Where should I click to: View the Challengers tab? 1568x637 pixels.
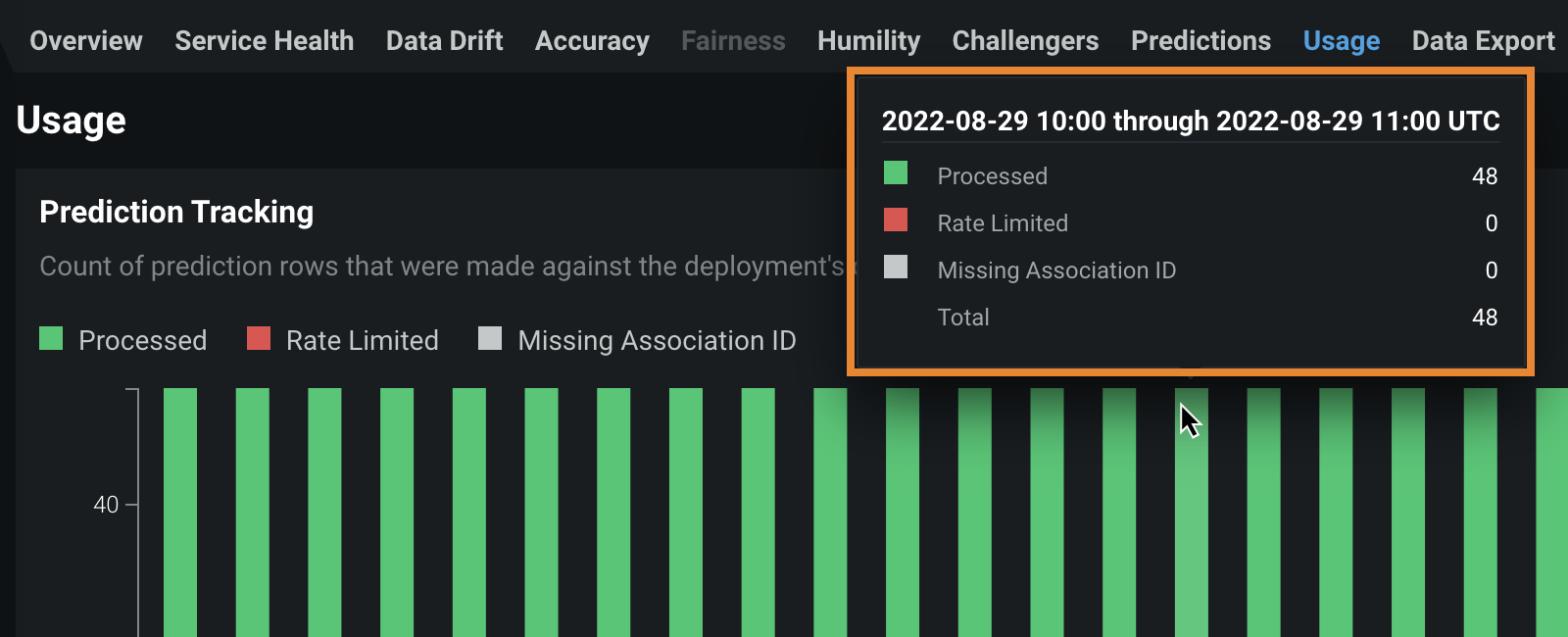tap(1025, 41)
